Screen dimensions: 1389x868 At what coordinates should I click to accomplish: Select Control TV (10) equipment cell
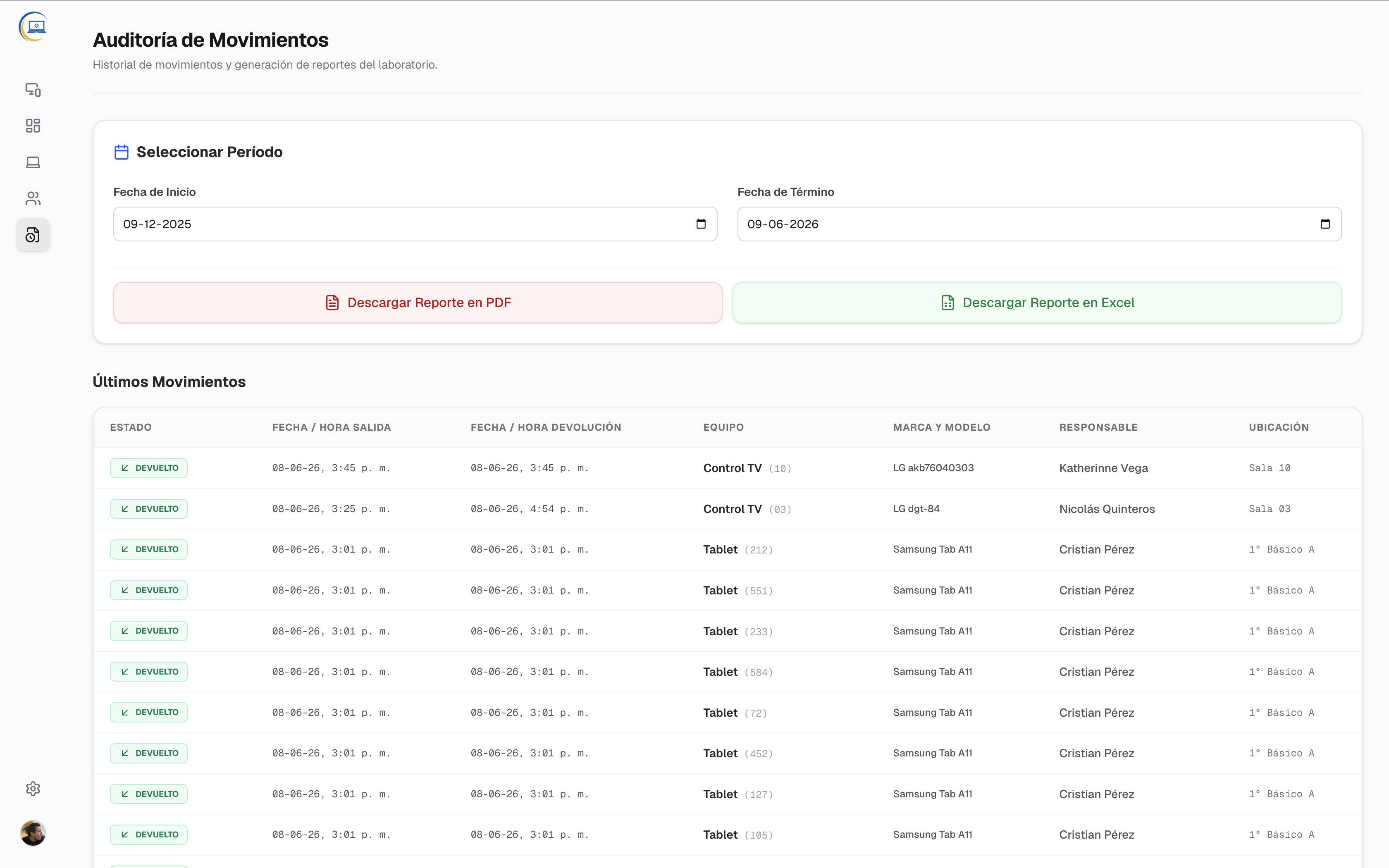747,468
